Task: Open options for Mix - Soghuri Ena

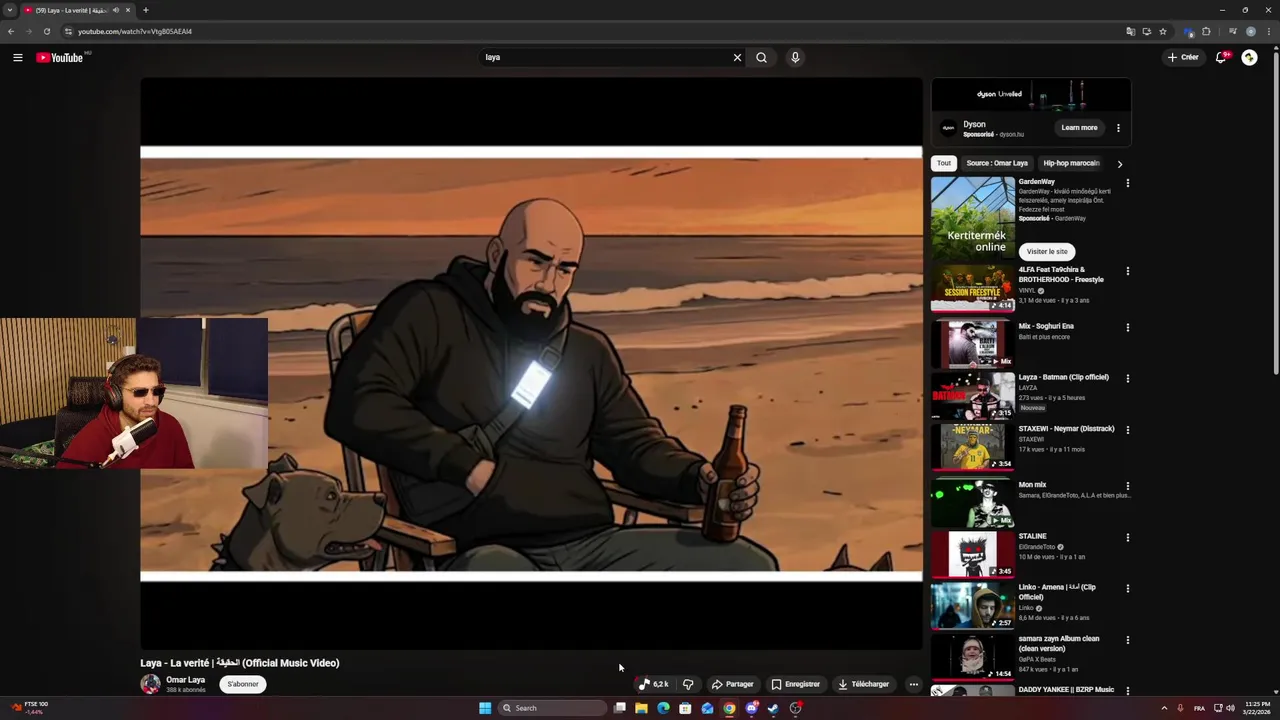Action: point(1127,327)
